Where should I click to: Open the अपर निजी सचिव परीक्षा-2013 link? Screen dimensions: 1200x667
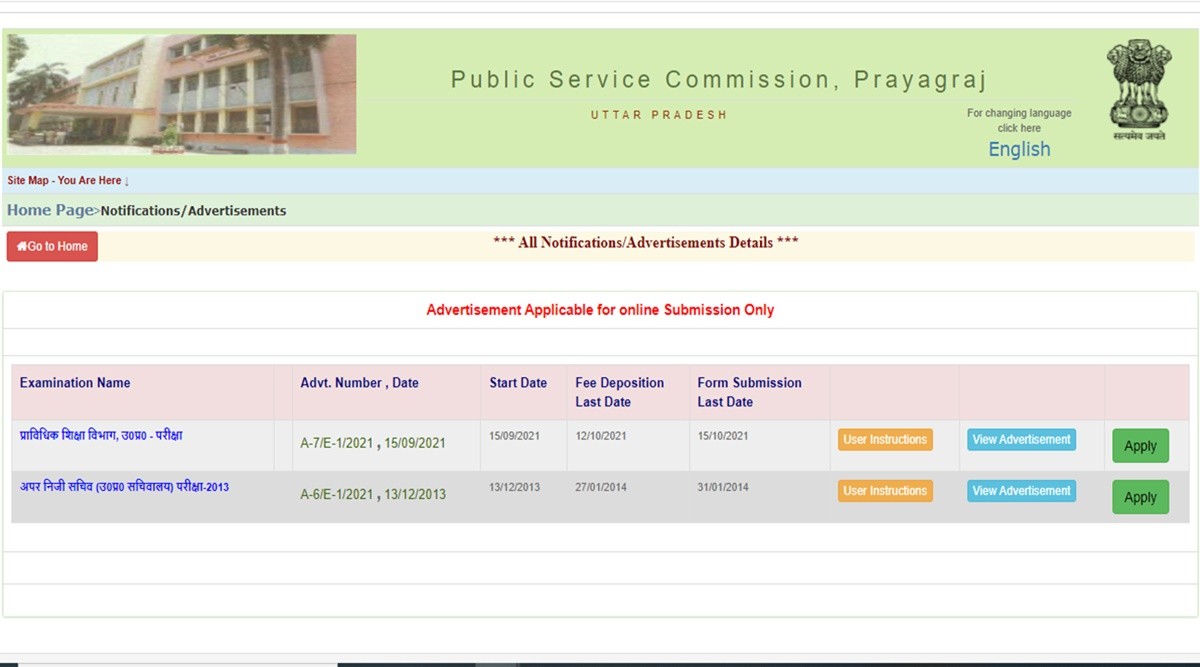tap(124, 487)
